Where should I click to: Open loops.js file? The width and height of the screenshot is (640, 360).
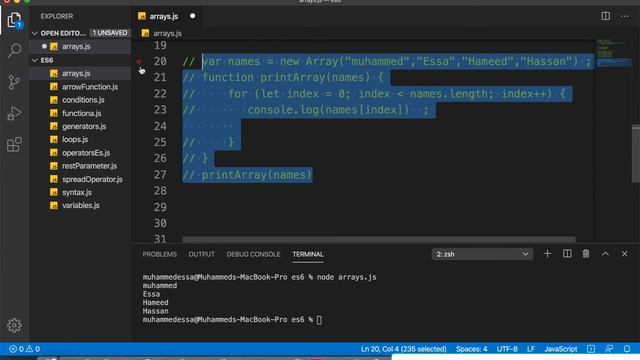[80, 140]
